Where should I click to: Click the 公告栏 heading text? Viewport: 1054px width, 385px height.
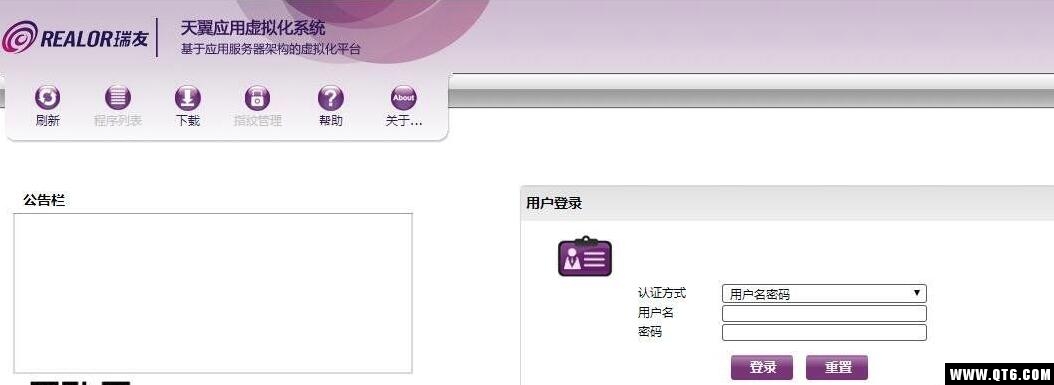point(44,200)
